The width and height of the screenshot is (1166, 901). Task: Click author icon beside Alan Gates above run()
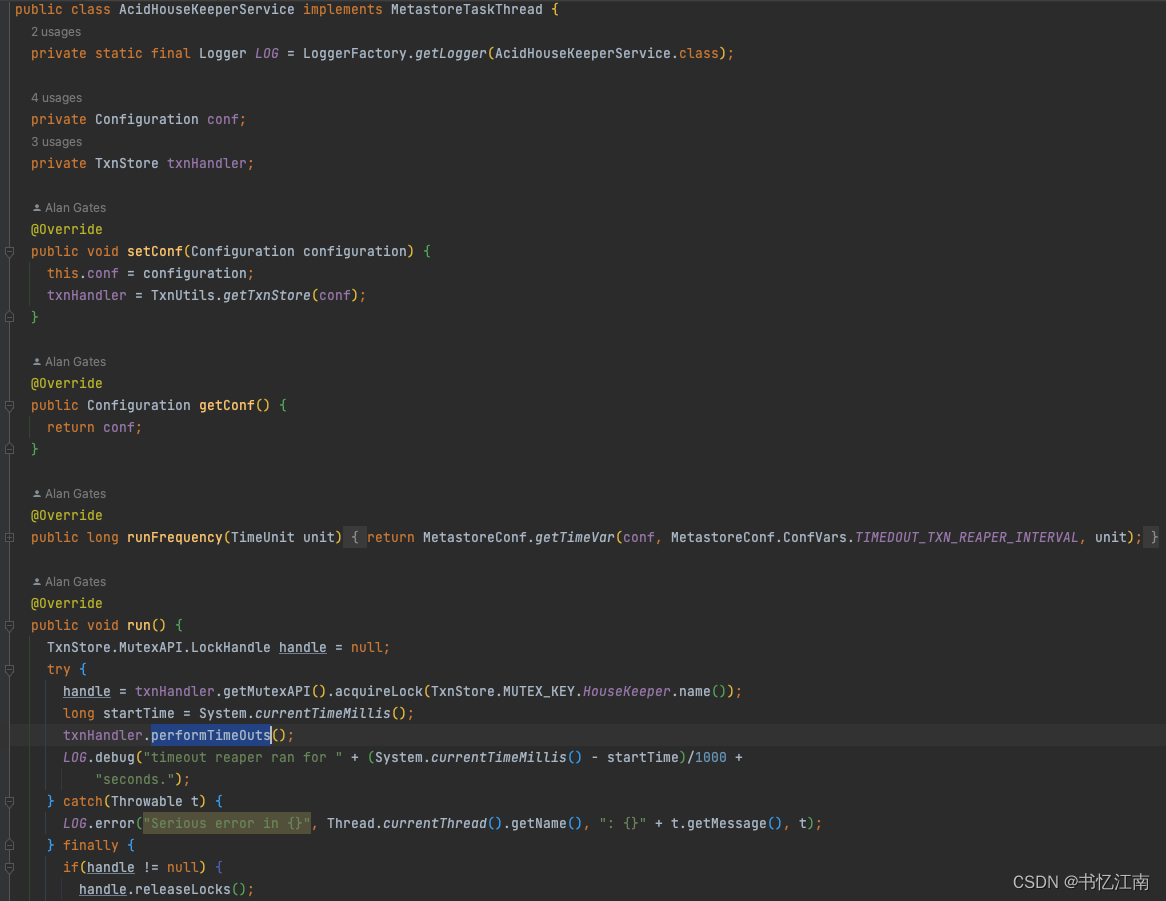[36, 582]
